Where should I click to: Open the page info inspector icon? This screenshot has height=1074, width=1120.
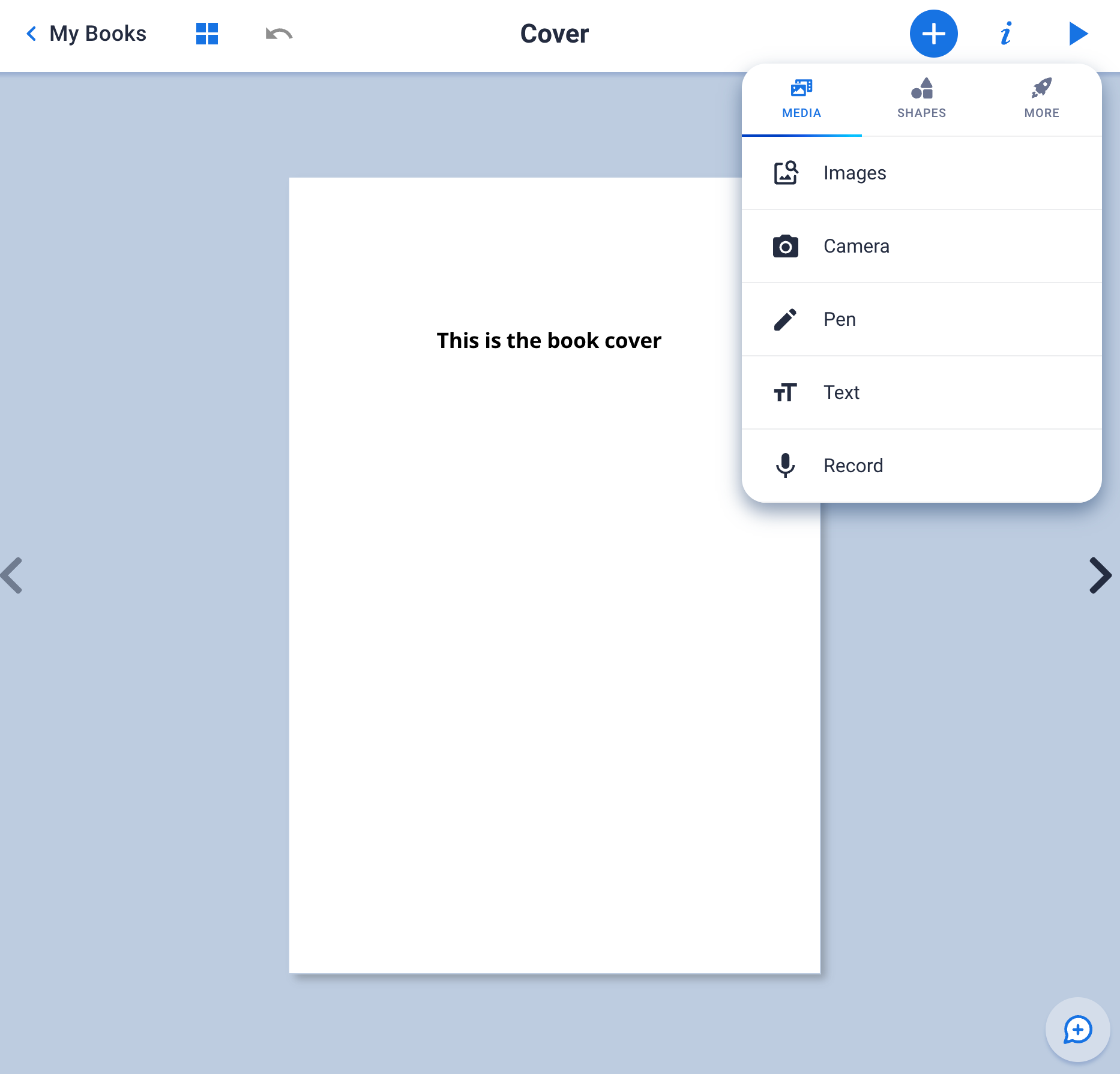pyautogui.click(x=1006, y=34)
